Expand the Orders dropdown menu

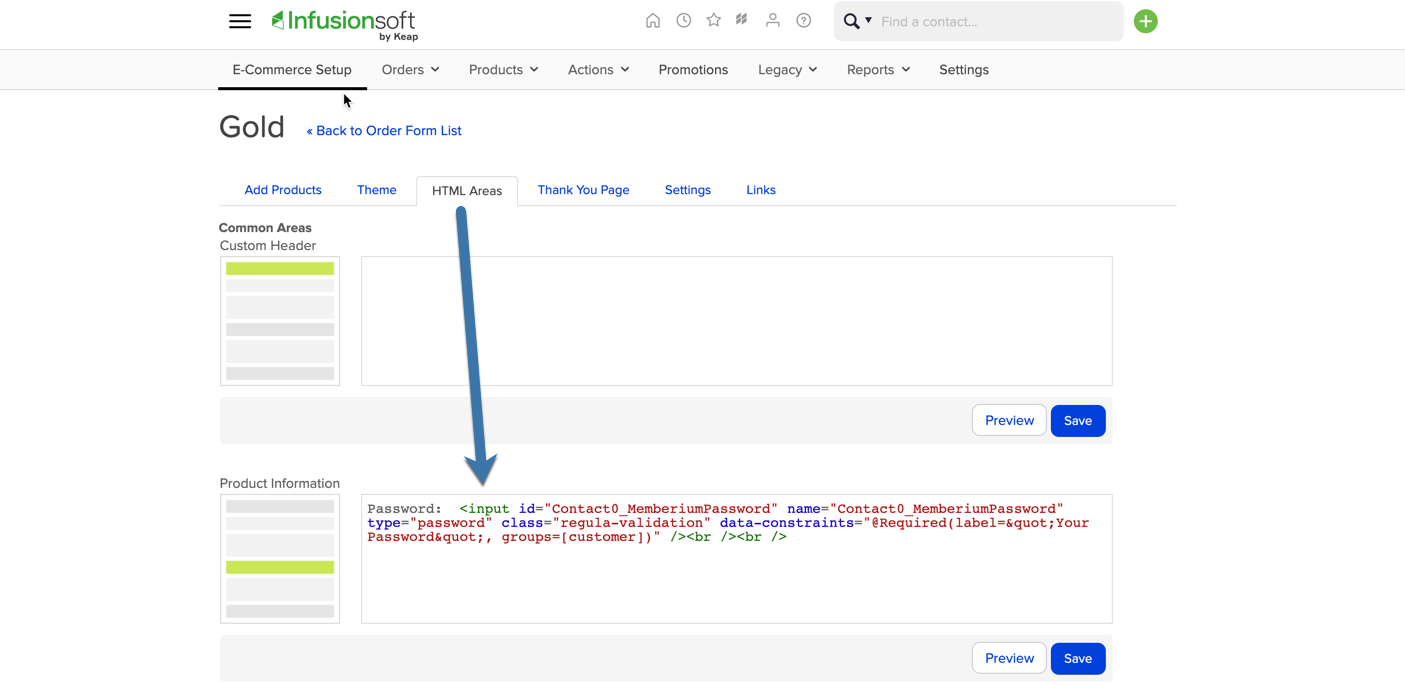pyautogui.click(x=410, y=70)
